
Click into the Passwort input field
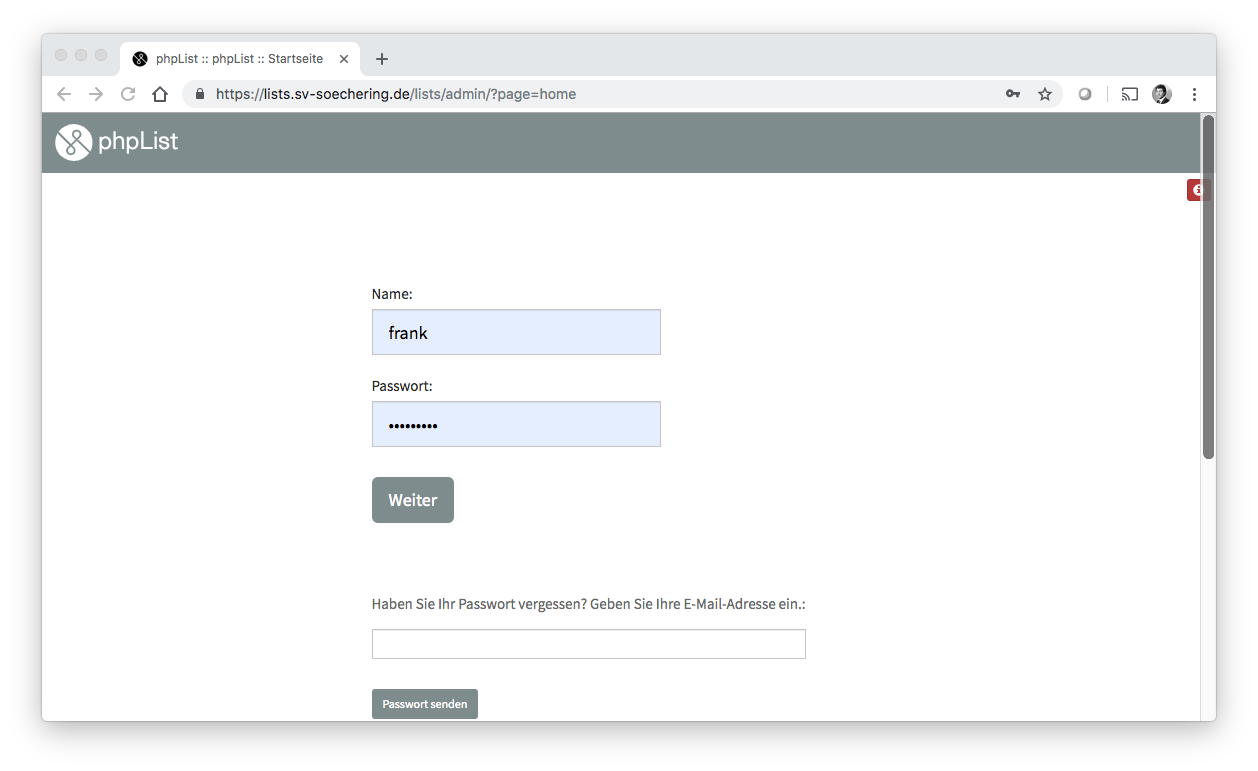pyautogui.click(x=516, y=424)
